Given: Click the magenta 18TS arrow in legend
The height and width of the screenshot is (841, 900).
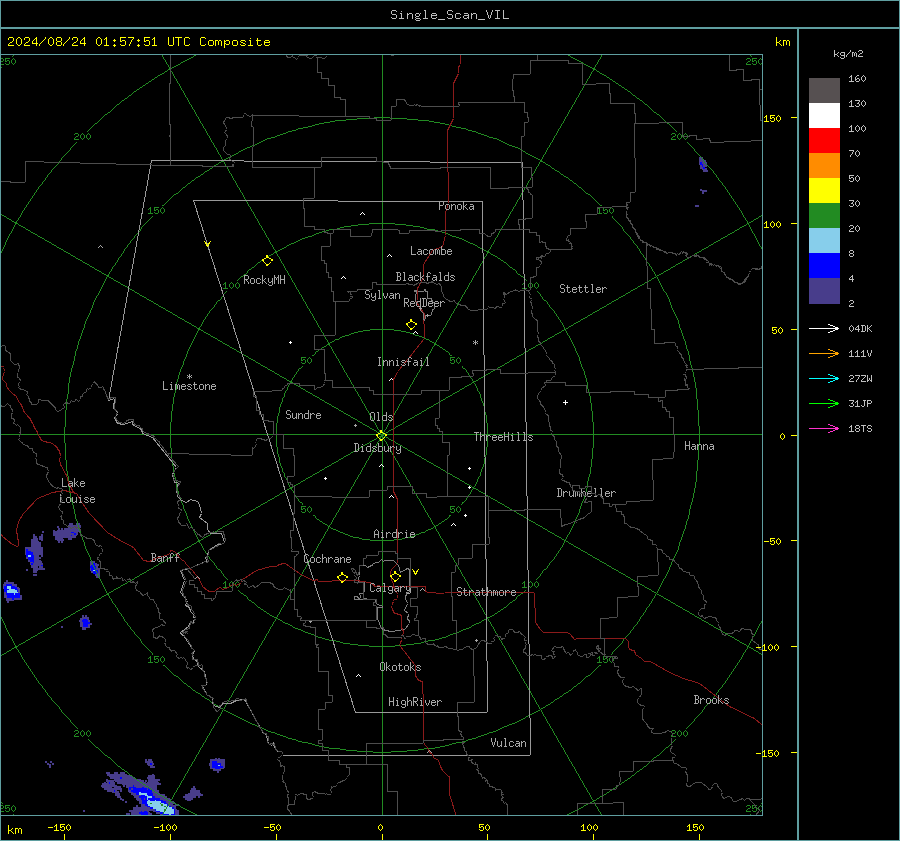Looking at the screenshot, I should (824, 428).
